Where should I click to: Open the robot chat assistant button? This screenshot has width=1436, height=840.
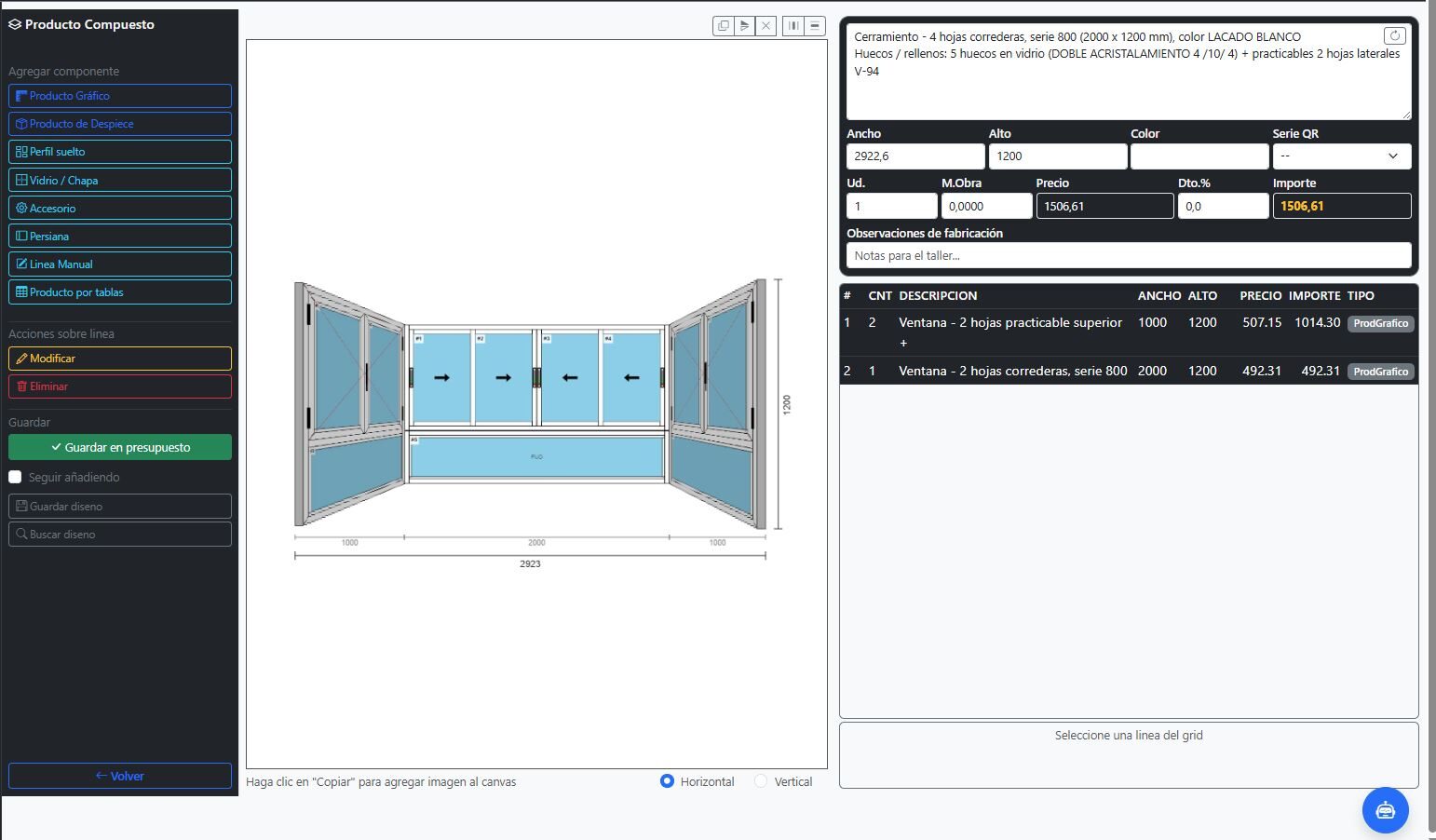coord(1385,810)
